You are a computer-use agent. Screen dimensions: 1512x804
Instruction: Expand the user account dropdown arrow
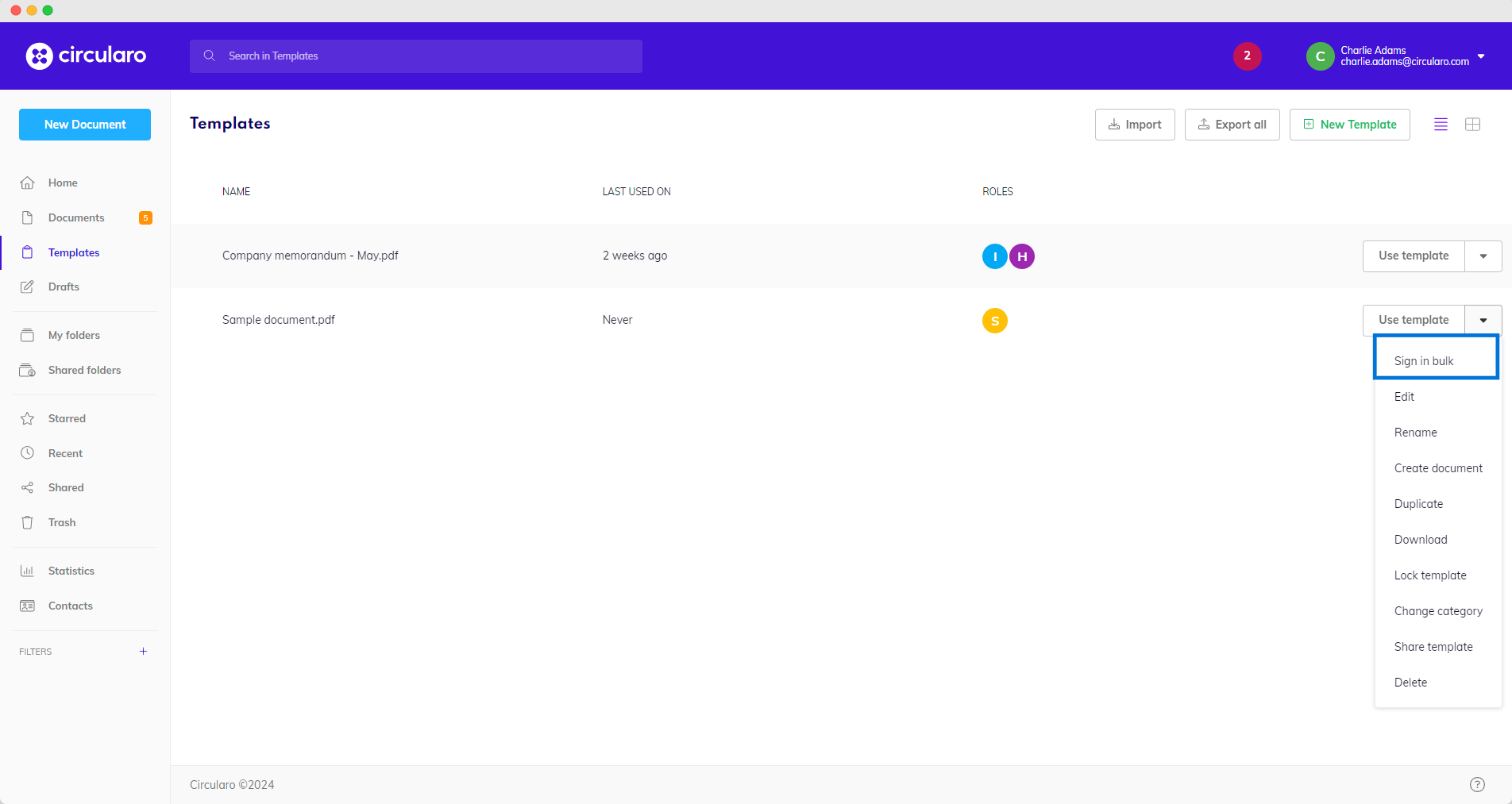[x=1481, y=56]
